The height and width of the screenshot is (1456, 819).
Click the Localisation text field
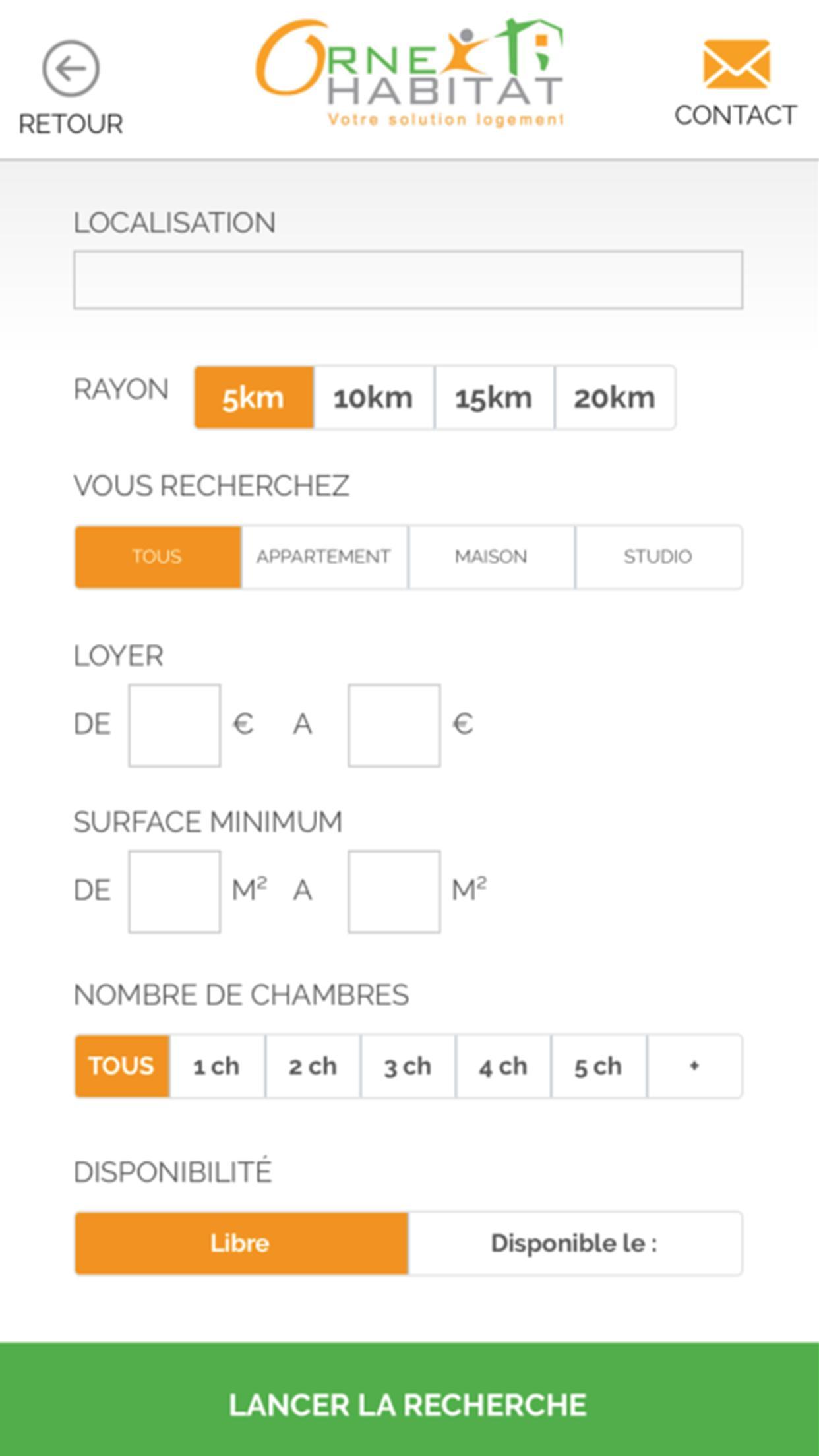point(408,280)
